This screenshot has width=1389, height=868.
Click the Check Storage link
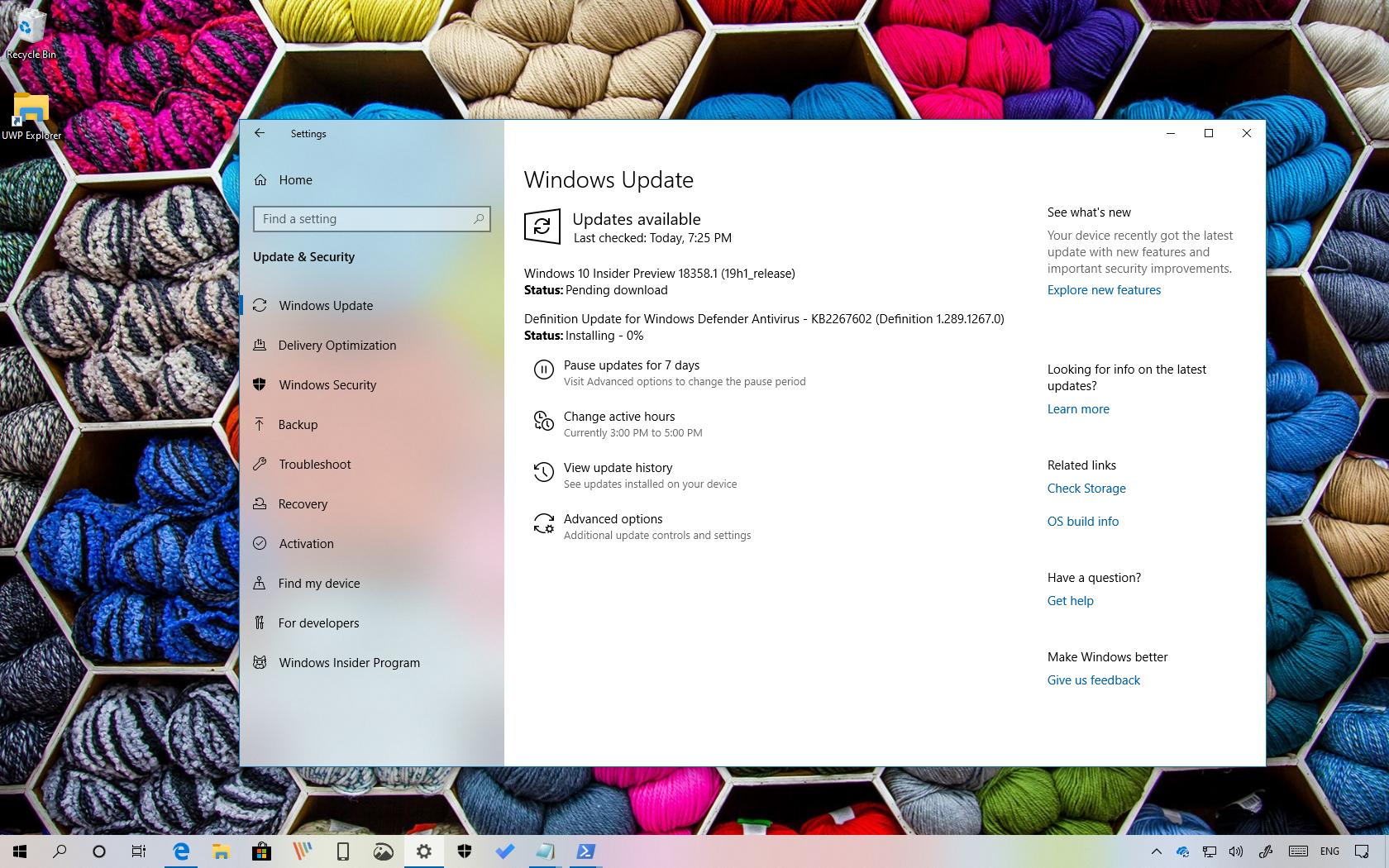point(1086,488)
